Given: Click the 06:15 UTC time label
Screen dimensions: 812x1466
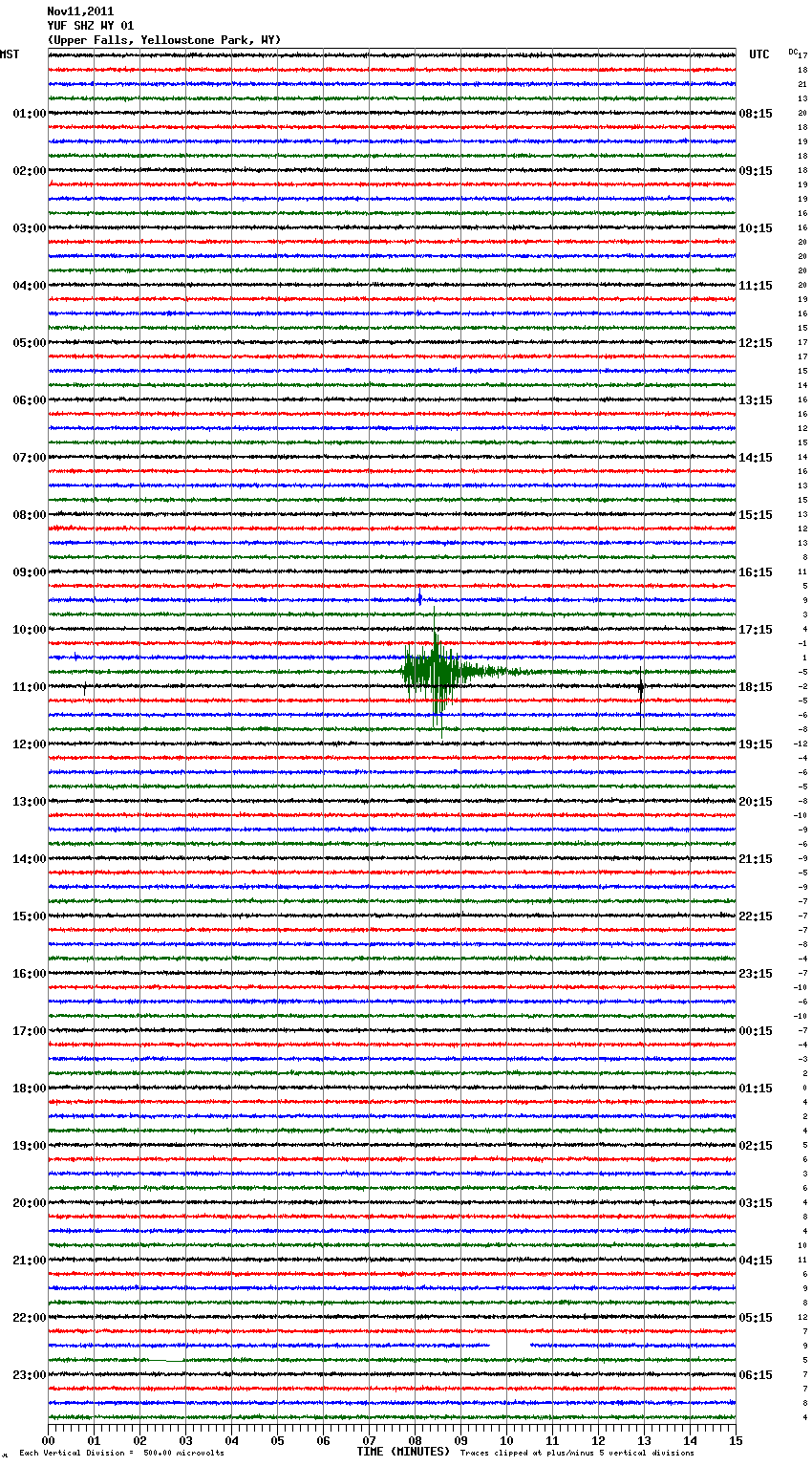Looking at the screenshot, I should [x=756, y=1375].
